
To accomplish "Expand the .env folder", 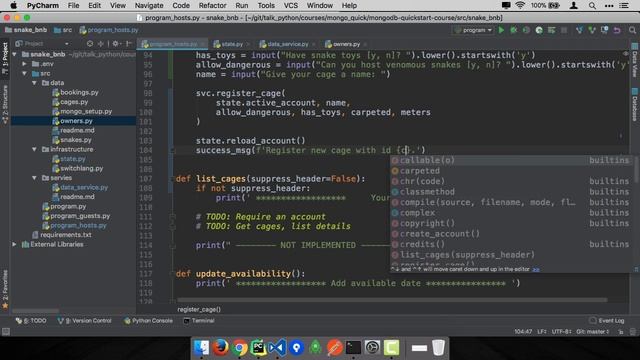I will (x=24, y=64).
